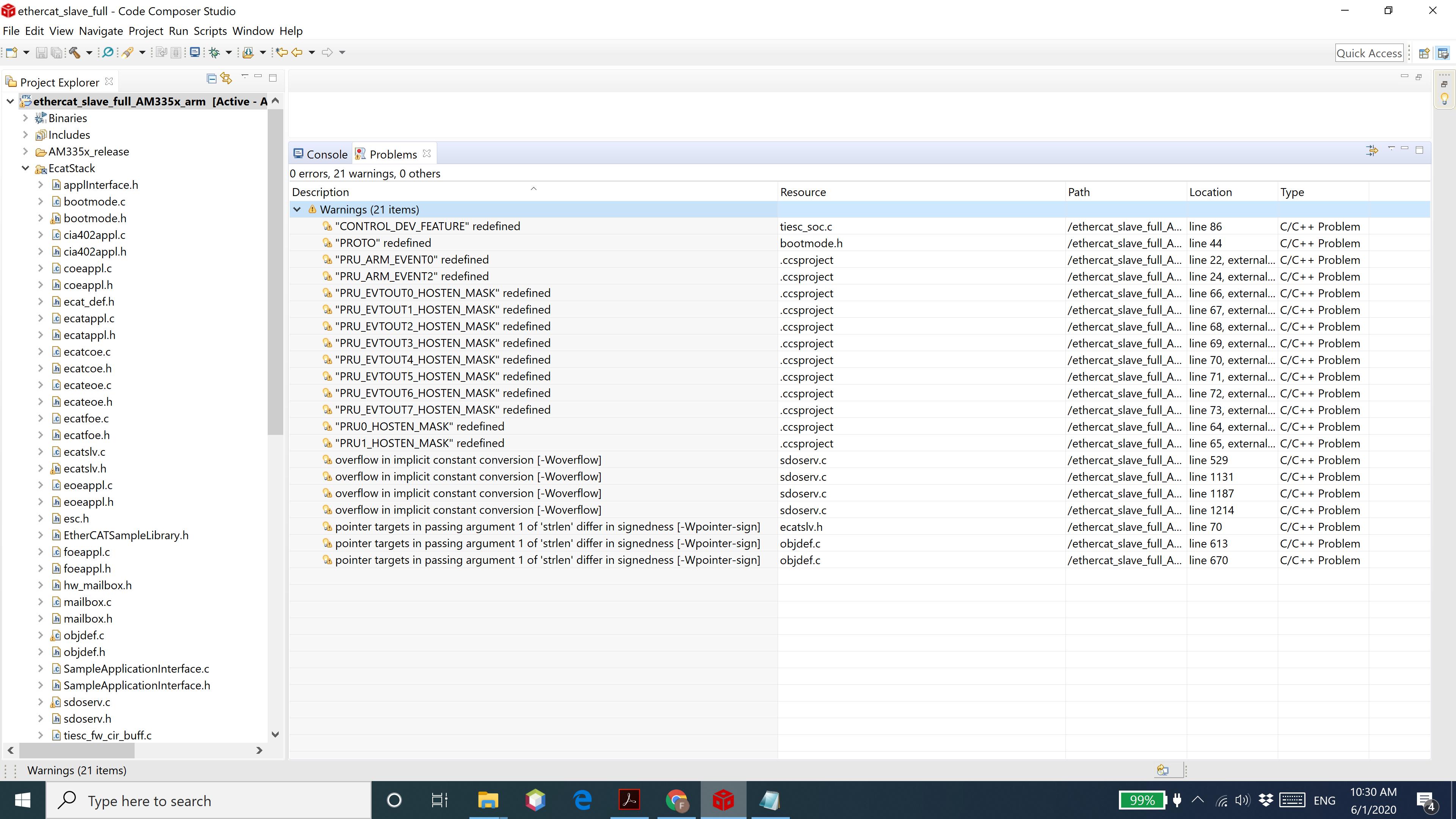The height and width of the screenshot is (819, 1456).
Task: Collapse the EcatStack folder
Action: pos(25,168)
